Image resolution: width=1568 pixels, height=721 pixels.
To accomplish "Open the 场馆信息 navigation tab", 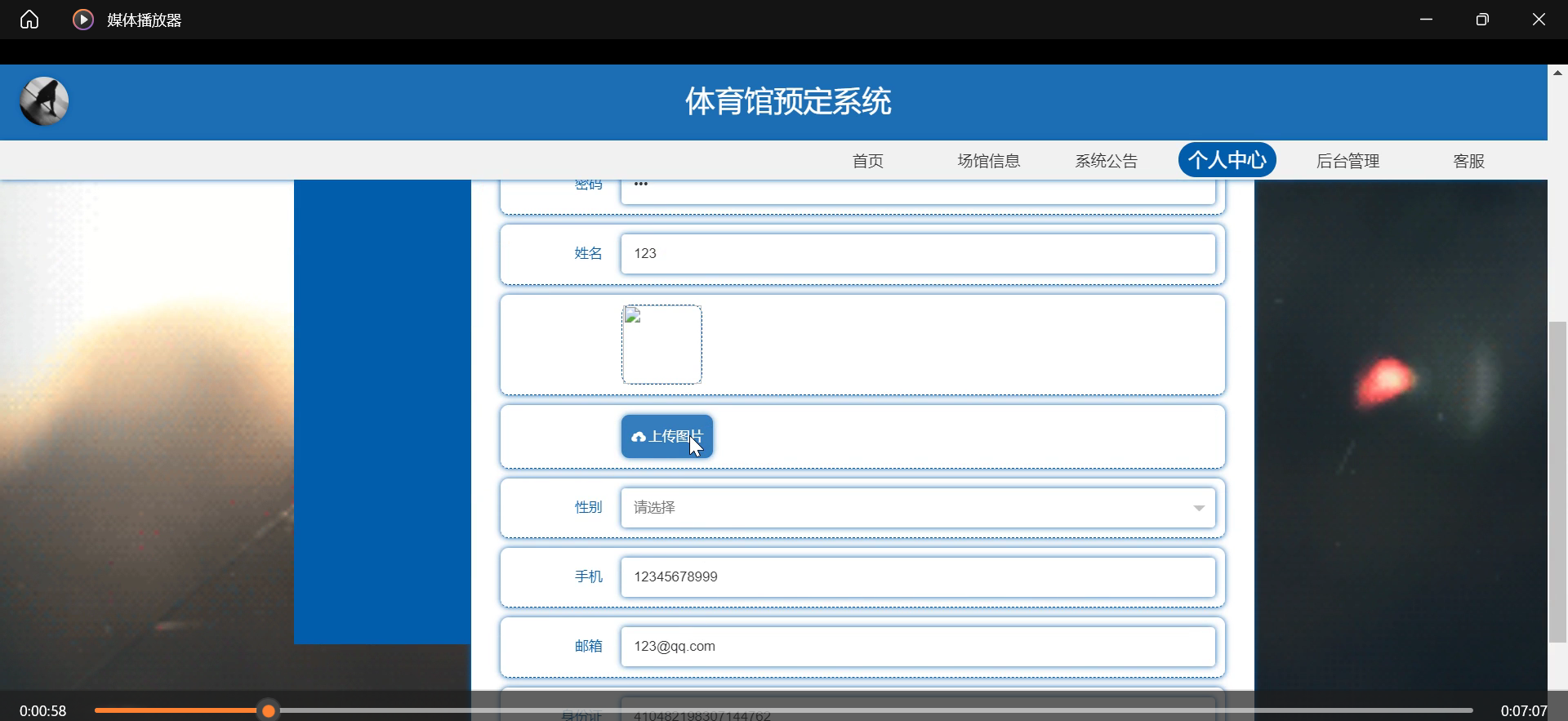I will pyautogui.click(x=989, y=161).
